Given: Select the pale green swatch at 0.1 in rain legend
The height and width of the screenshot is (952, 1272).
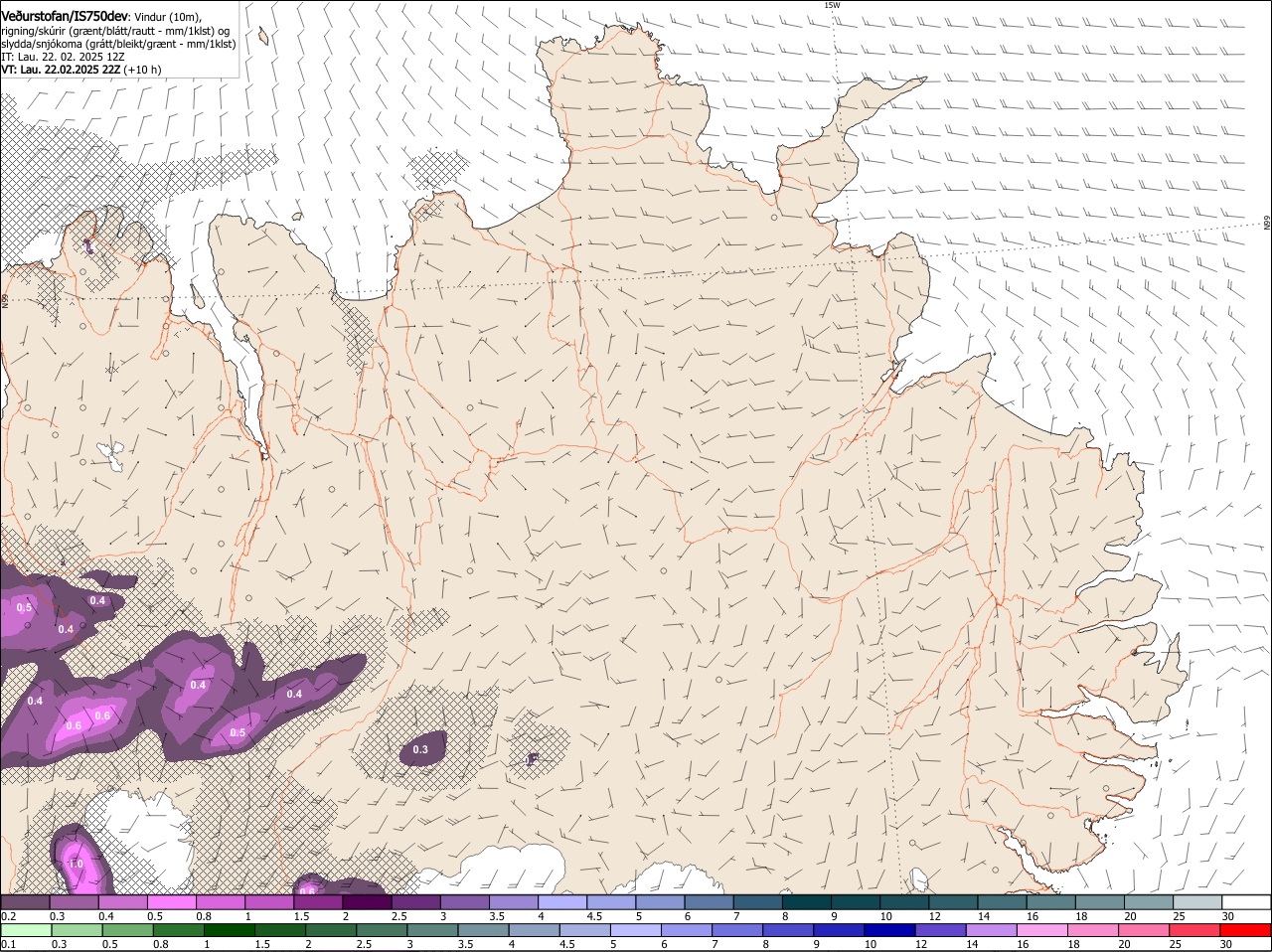Looking at the screenshot, I should [x=26, y=931].
